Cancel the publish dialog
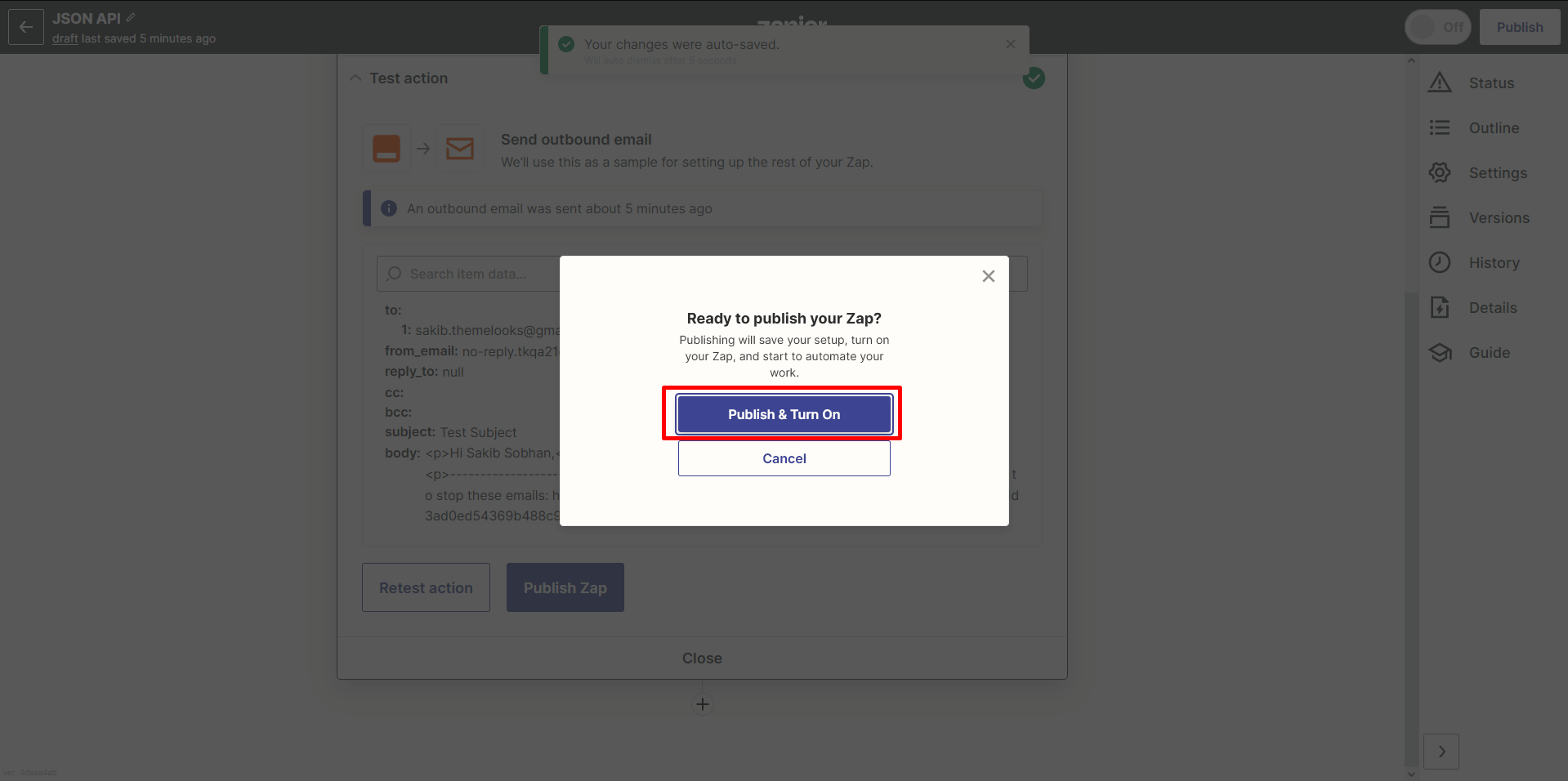 pyautogui.click(x=784, y=458)
